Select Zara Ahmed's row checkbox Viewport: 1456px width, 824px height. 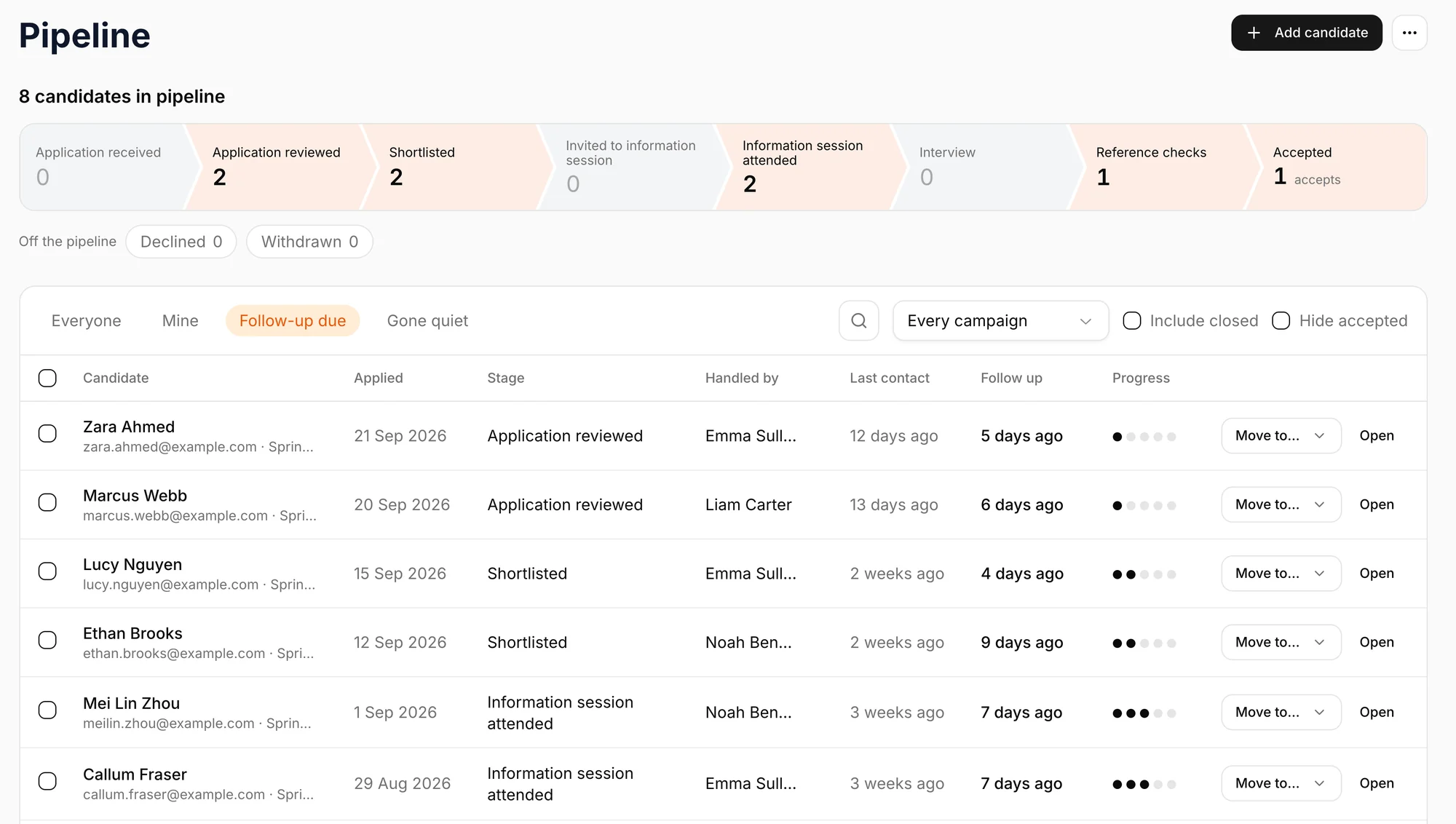pos(47,434)
